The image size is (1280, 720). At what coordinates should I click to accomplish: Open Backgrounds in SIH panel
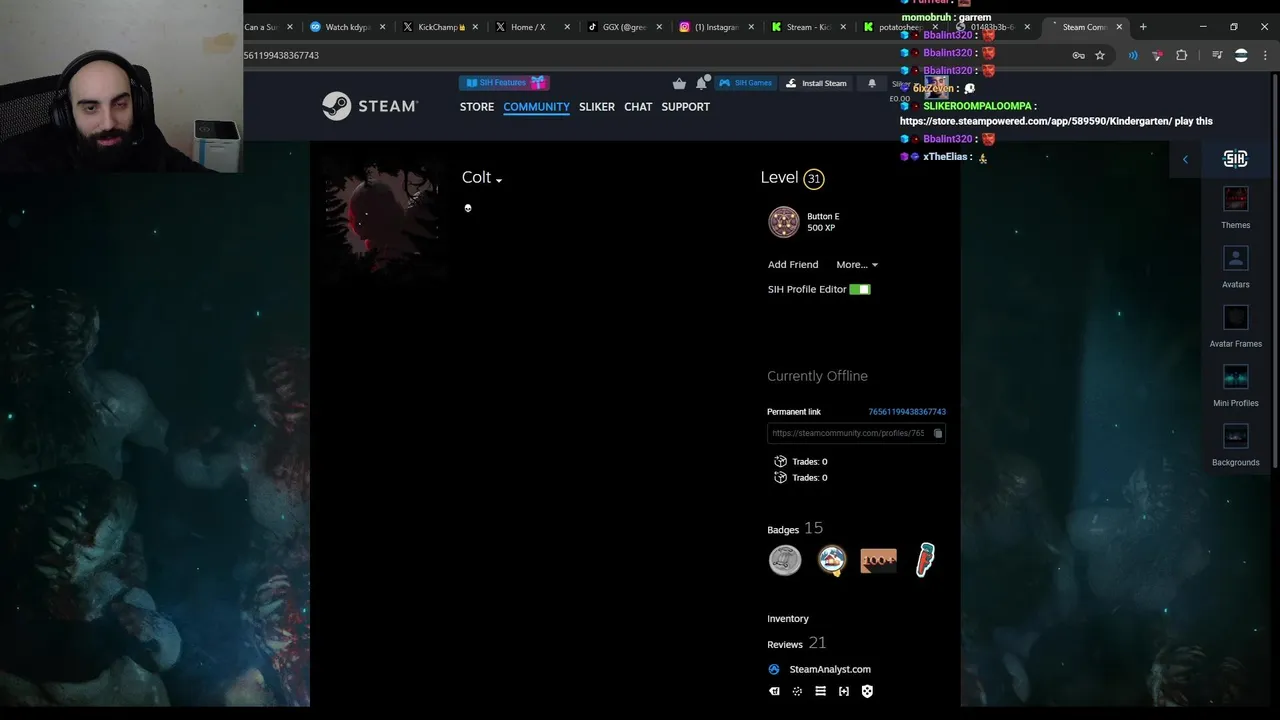click(1236, 445)
